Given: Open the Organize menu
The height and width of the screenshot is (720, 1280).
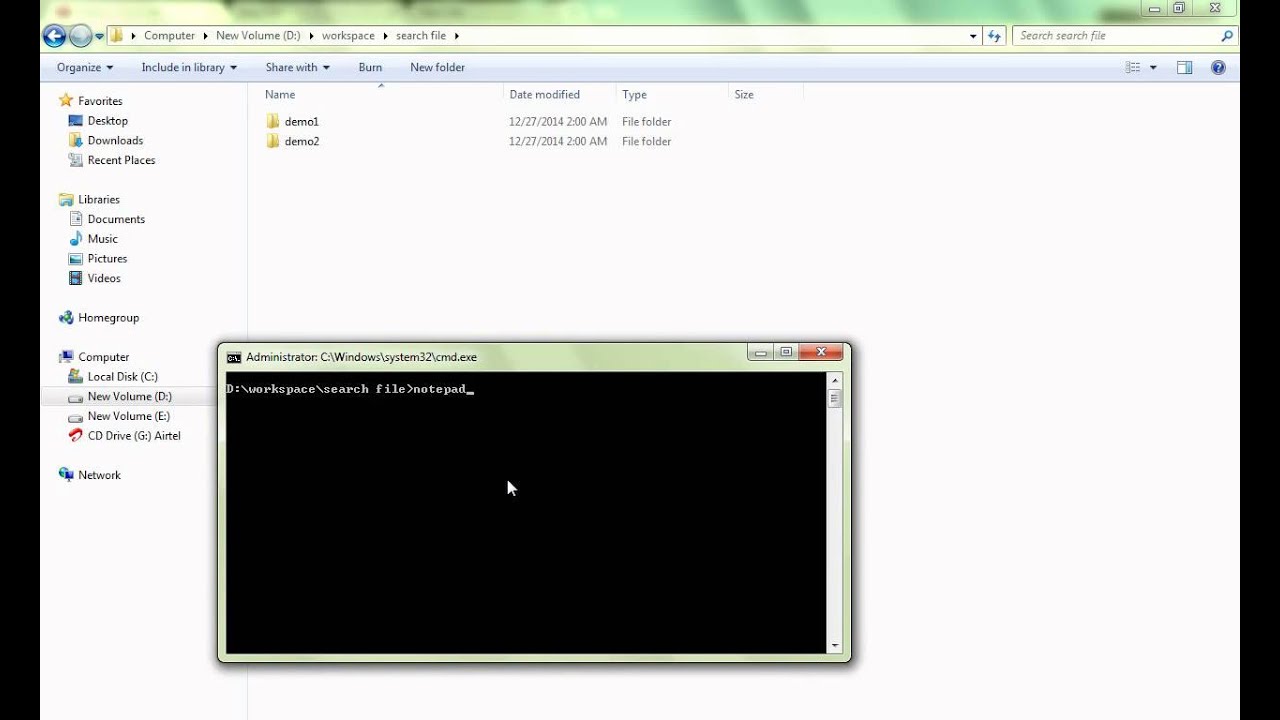Looking at the screenshot, I should point(85,68).
